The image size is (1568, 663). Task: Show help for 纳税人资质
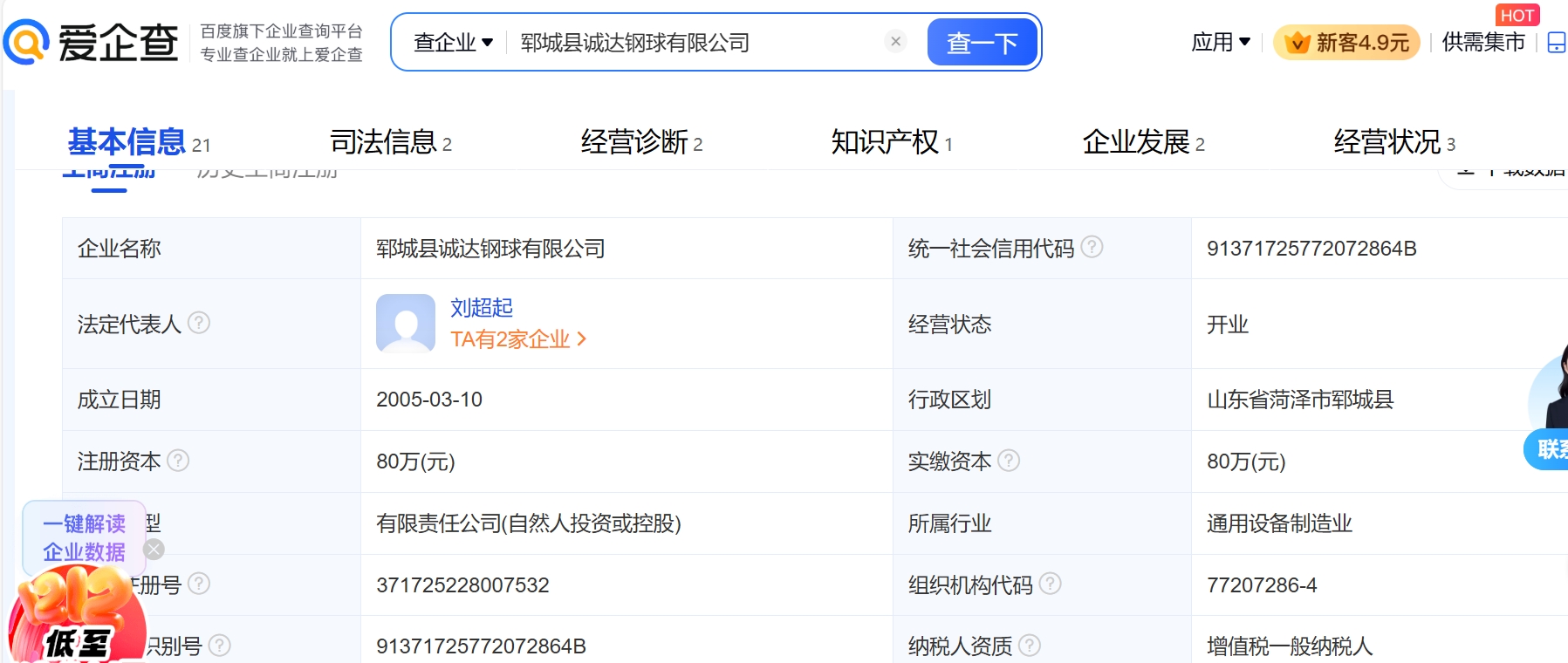(1030, 645)
